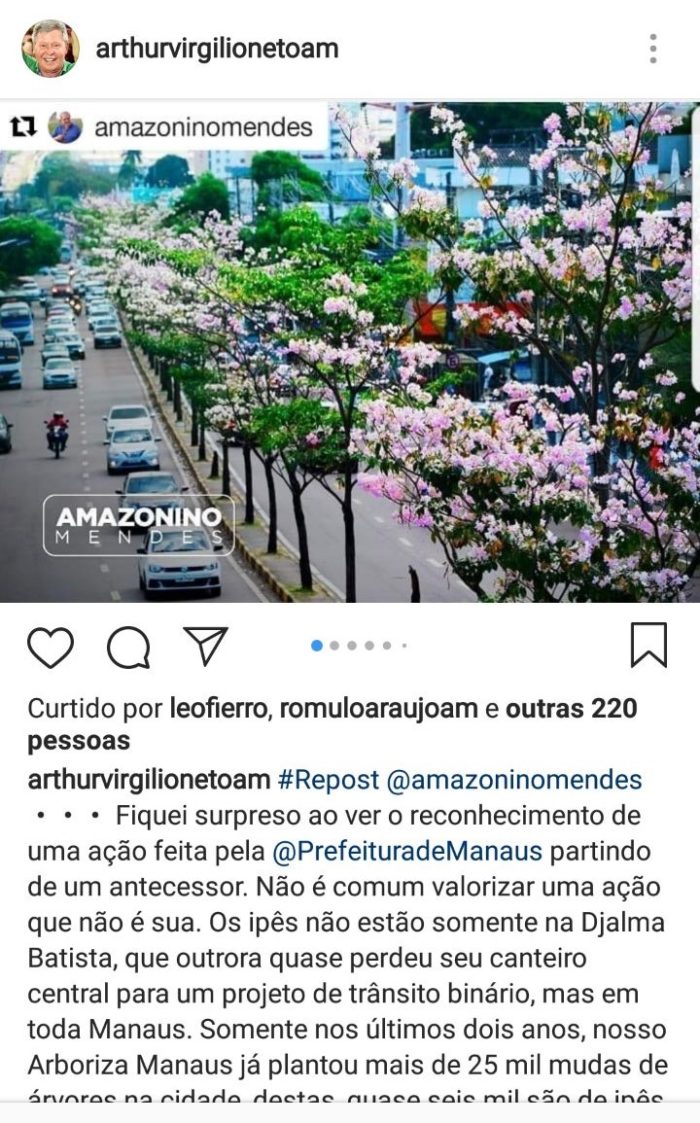Open the three-dot post options menu
700x1123 pixels.
tap(653, 48)
